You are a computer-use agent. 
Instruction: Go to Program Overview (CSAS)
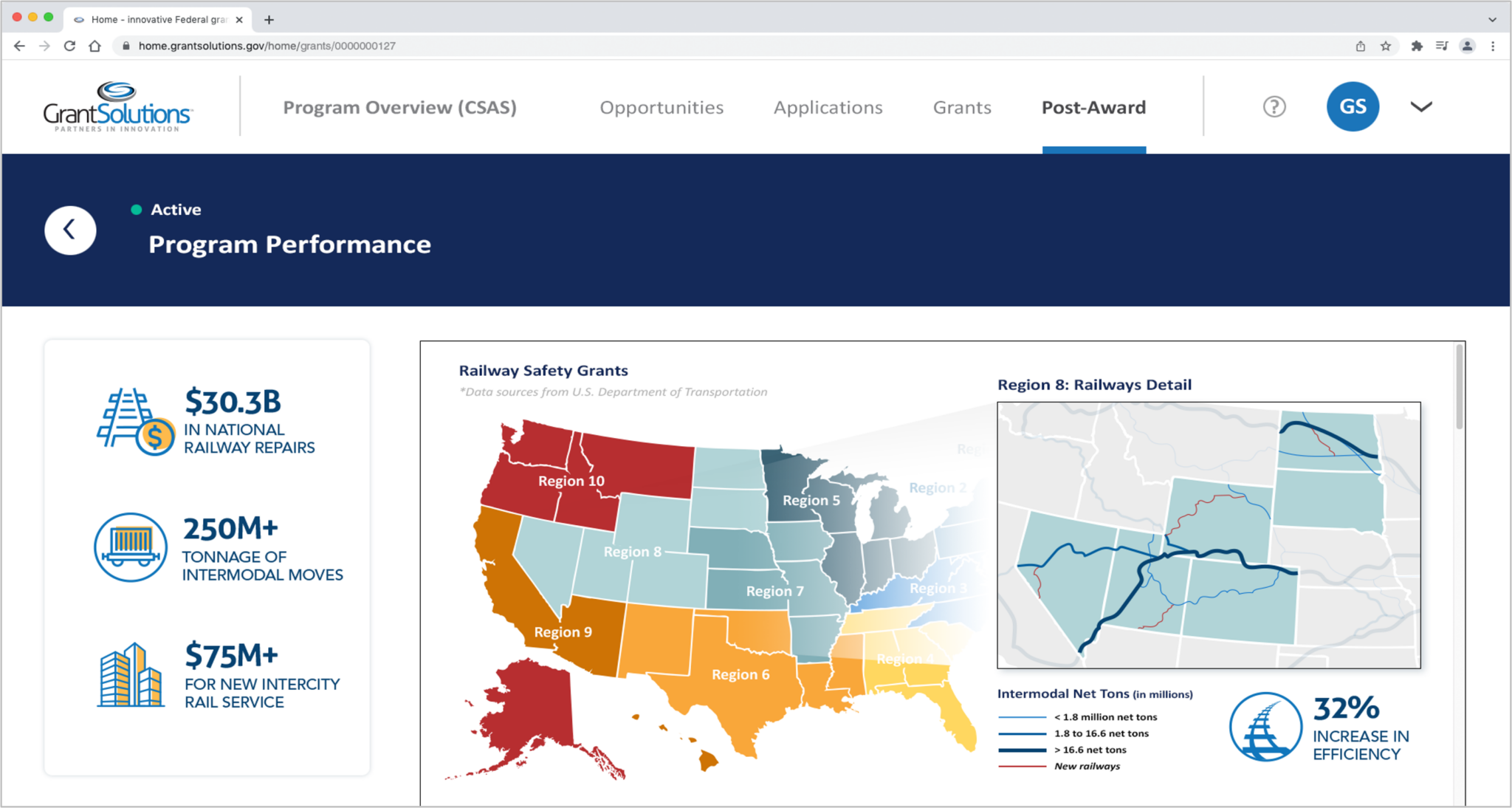(x=399, y=108)
